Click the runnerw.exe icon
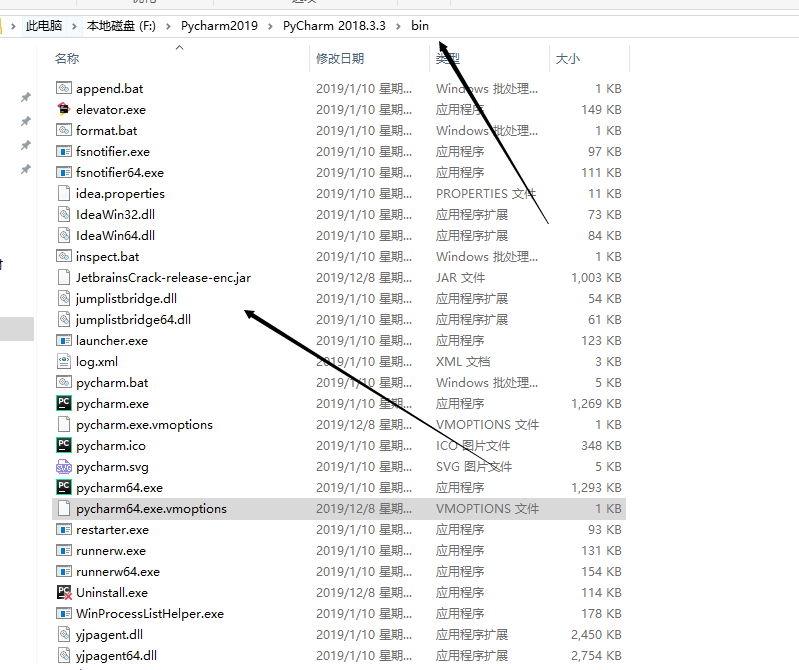 64,550
